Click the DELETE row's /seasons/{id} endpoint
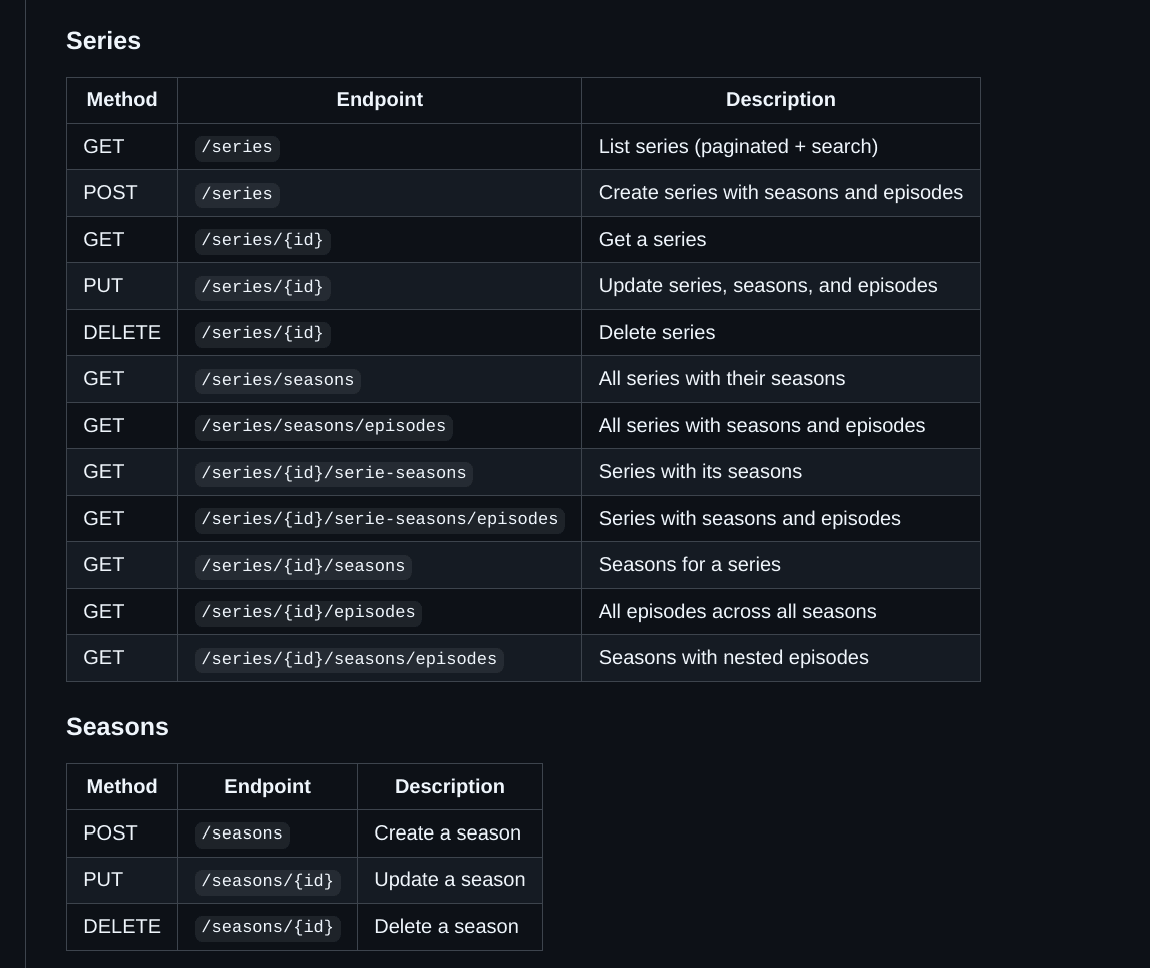The width and height of the screenshot is (1150, 968). [267, 928]
